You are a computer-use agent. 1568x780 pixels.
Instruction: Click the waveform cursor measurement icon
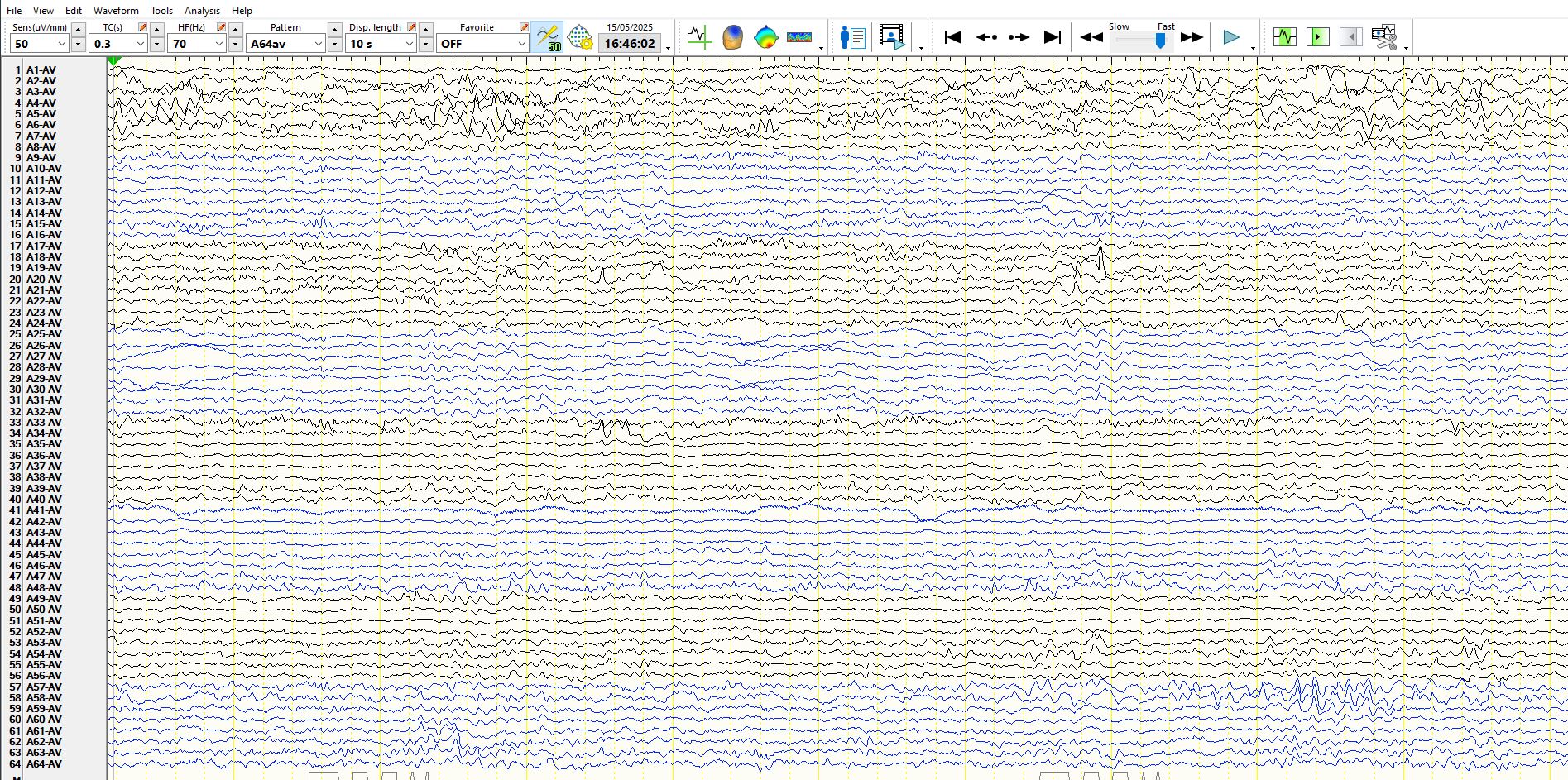coord(699,37)
